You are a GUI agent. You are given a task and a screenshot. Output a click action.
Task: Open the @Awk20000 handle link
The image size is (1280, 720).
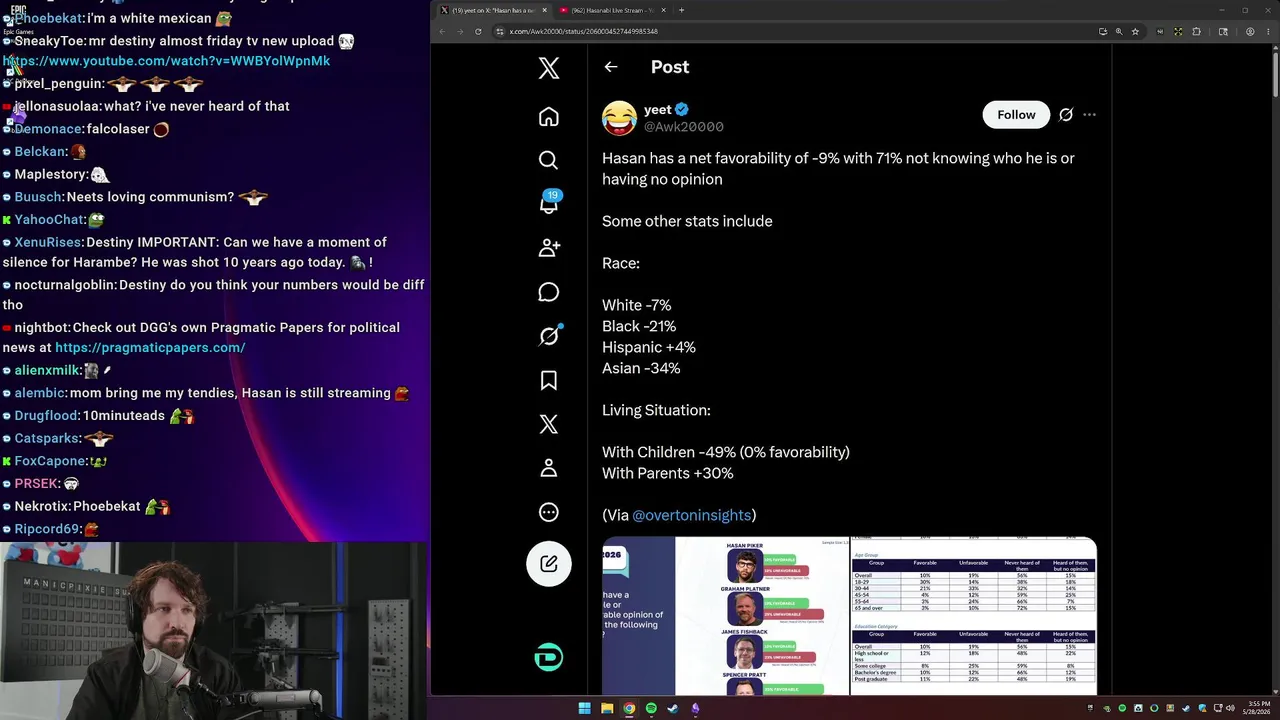pos(683,127)
